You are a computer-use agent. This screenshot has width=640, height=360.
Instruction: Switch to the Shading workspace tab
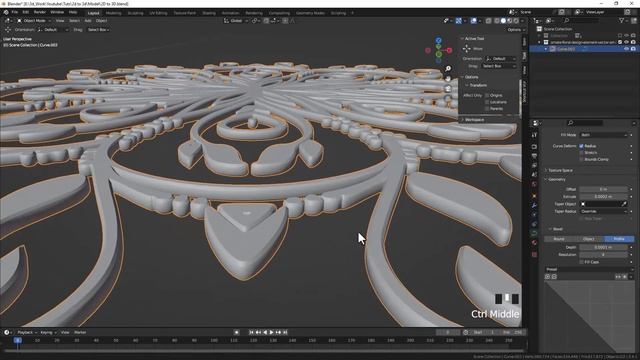tap(209, 13)
